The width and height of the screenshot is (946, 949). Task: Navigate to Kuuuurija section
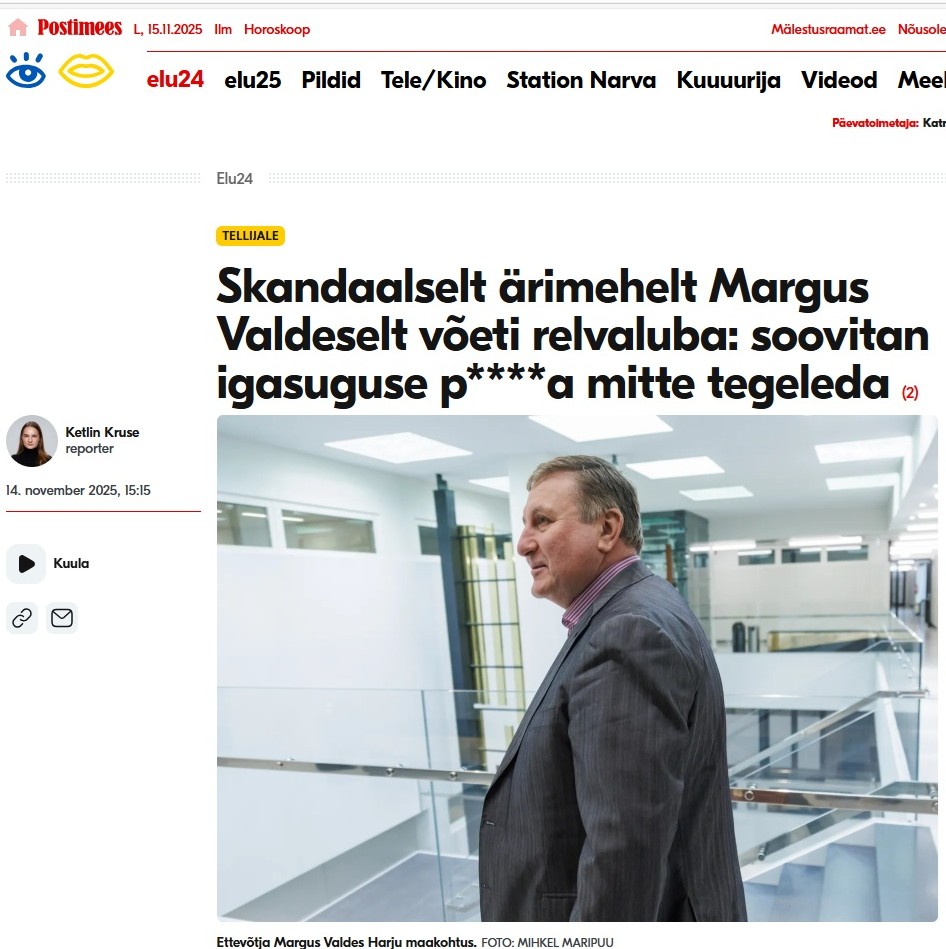pos(729,80)
